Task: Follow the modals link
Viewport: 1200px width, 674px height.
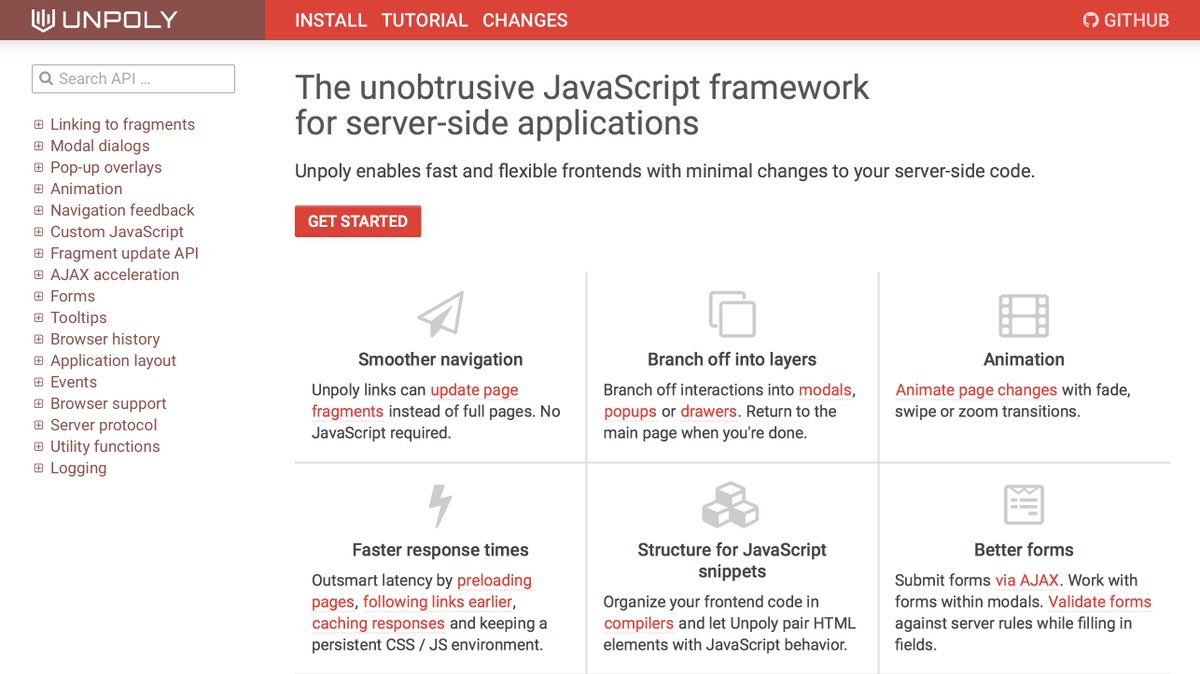Action: pos(825,390)
